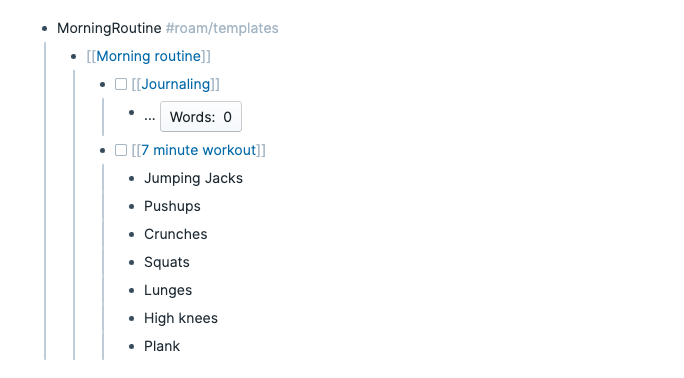
Task: Click the bullet before Journaling checkbox
Action: 103,85
